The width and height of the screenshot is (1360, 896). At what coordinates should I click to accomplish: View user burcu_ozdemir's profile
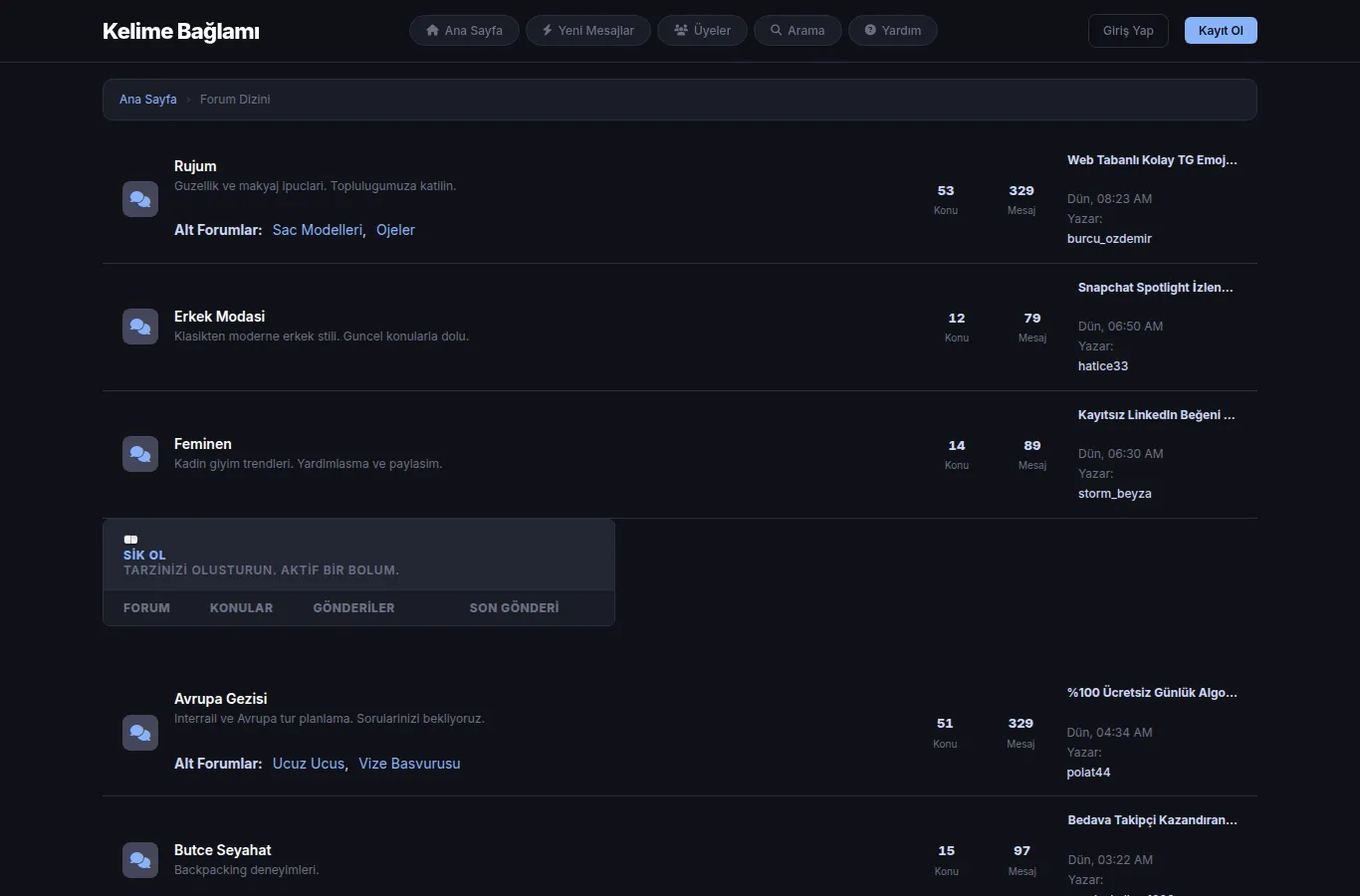pos(1109,239)
